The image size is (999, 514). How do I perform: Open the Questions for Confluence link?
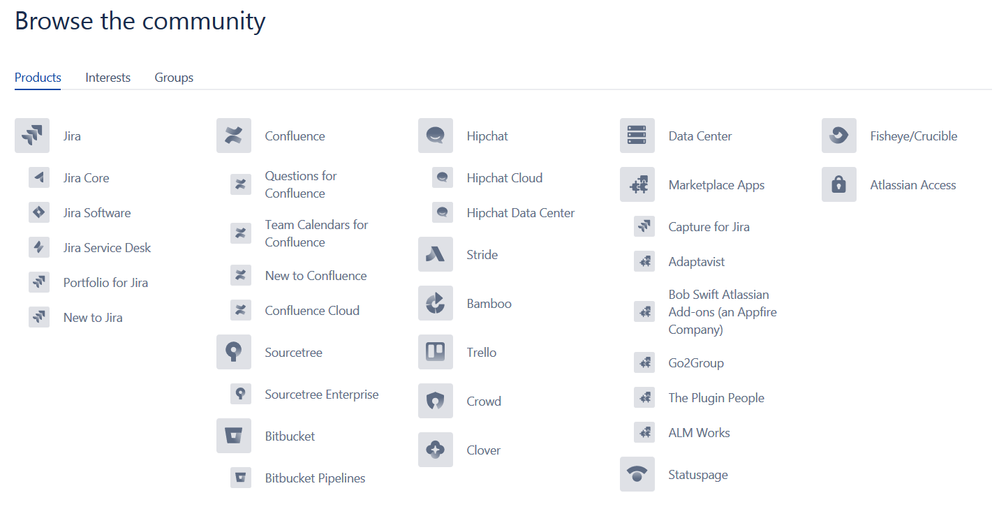301,185
